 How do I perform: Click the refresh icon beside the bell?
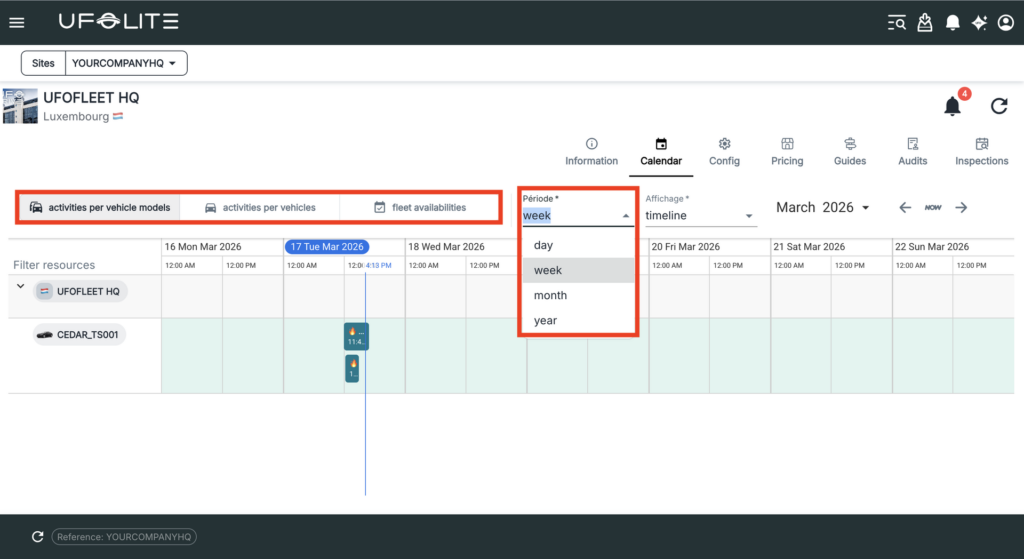(x=998, y=106)
